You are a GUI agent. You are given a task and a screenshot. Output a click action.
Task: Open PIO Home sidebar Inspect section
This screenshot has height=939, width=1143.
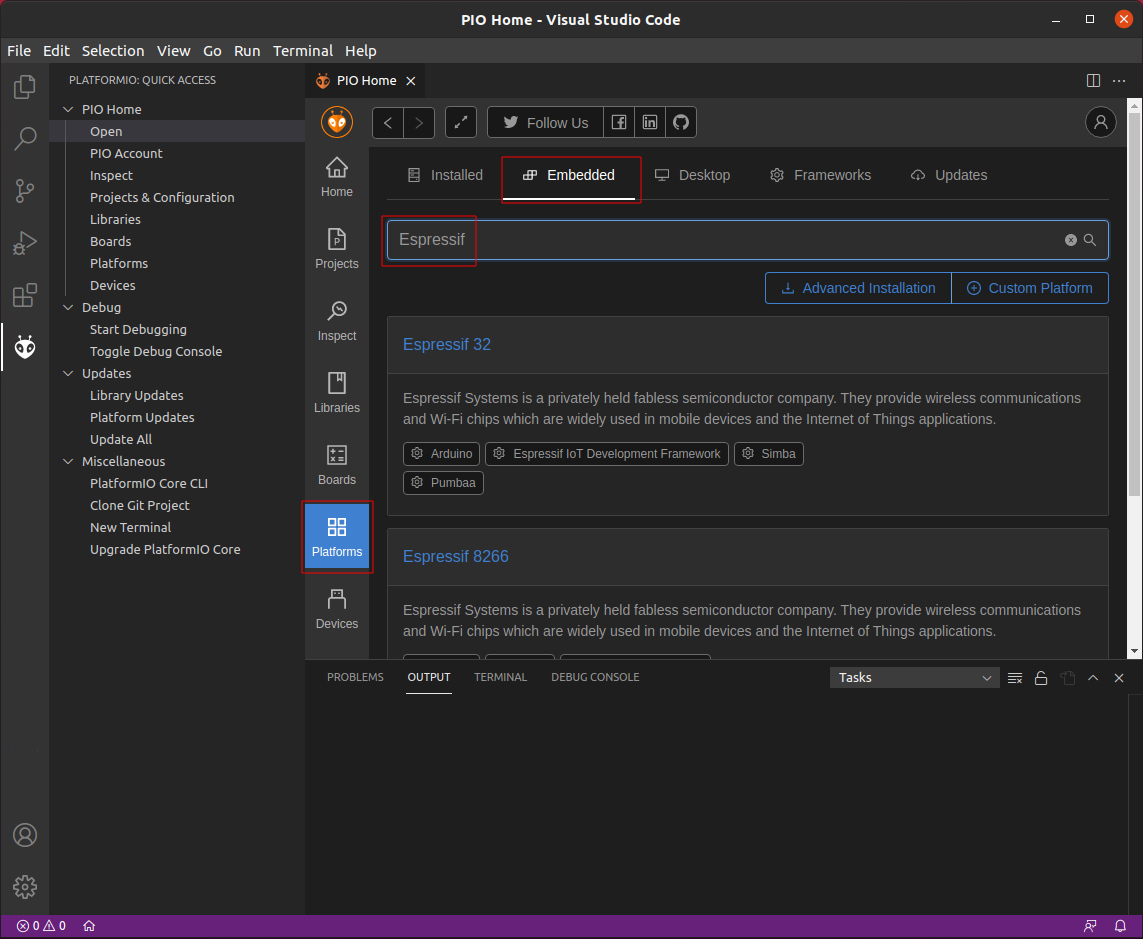click(337, 322)
